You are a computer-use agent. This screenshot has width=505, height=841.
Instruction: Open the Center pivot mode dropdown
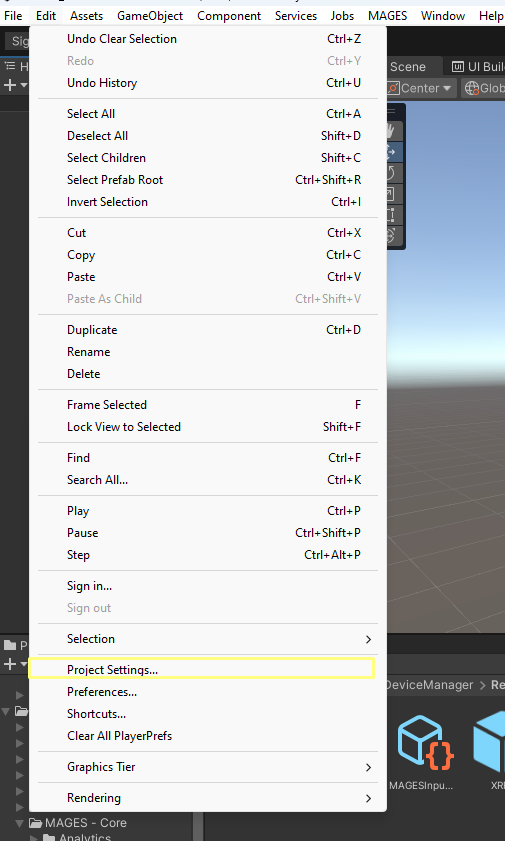421,88
